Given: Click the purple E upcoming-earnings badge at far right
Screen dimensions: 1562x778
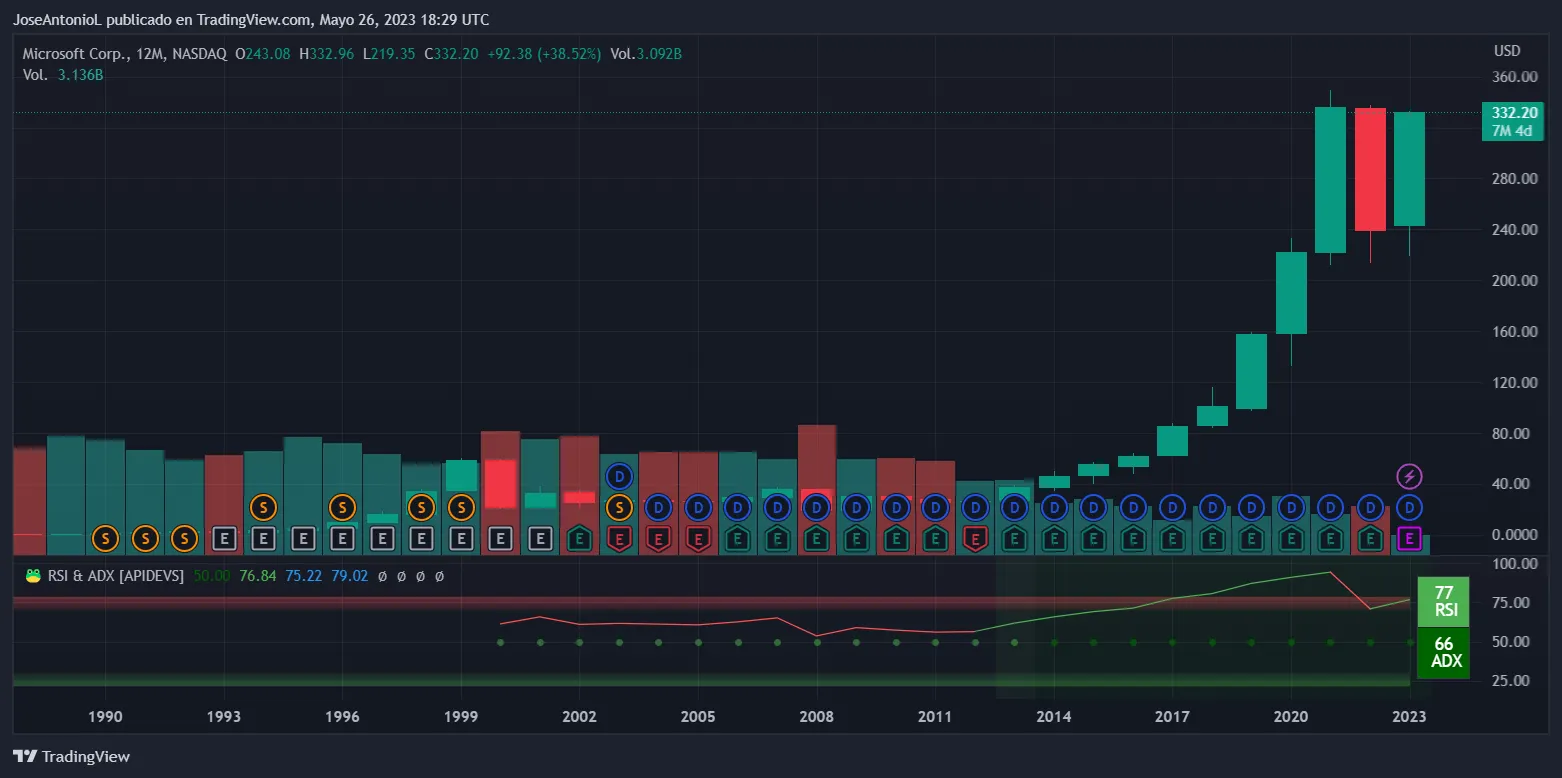Looking at the screenshot, I should click(x=1410, y=539).
